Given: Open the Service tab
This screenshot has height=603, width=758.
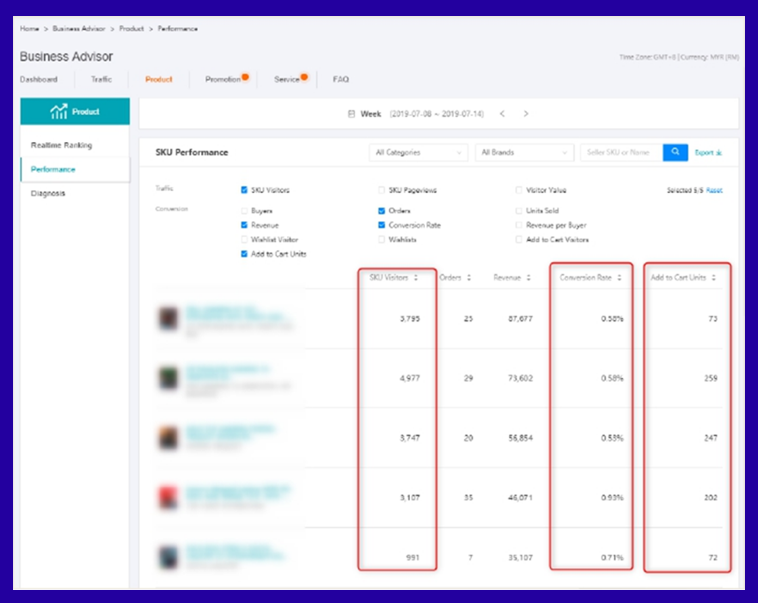Looking at the screenshot, I should point(287,79).
